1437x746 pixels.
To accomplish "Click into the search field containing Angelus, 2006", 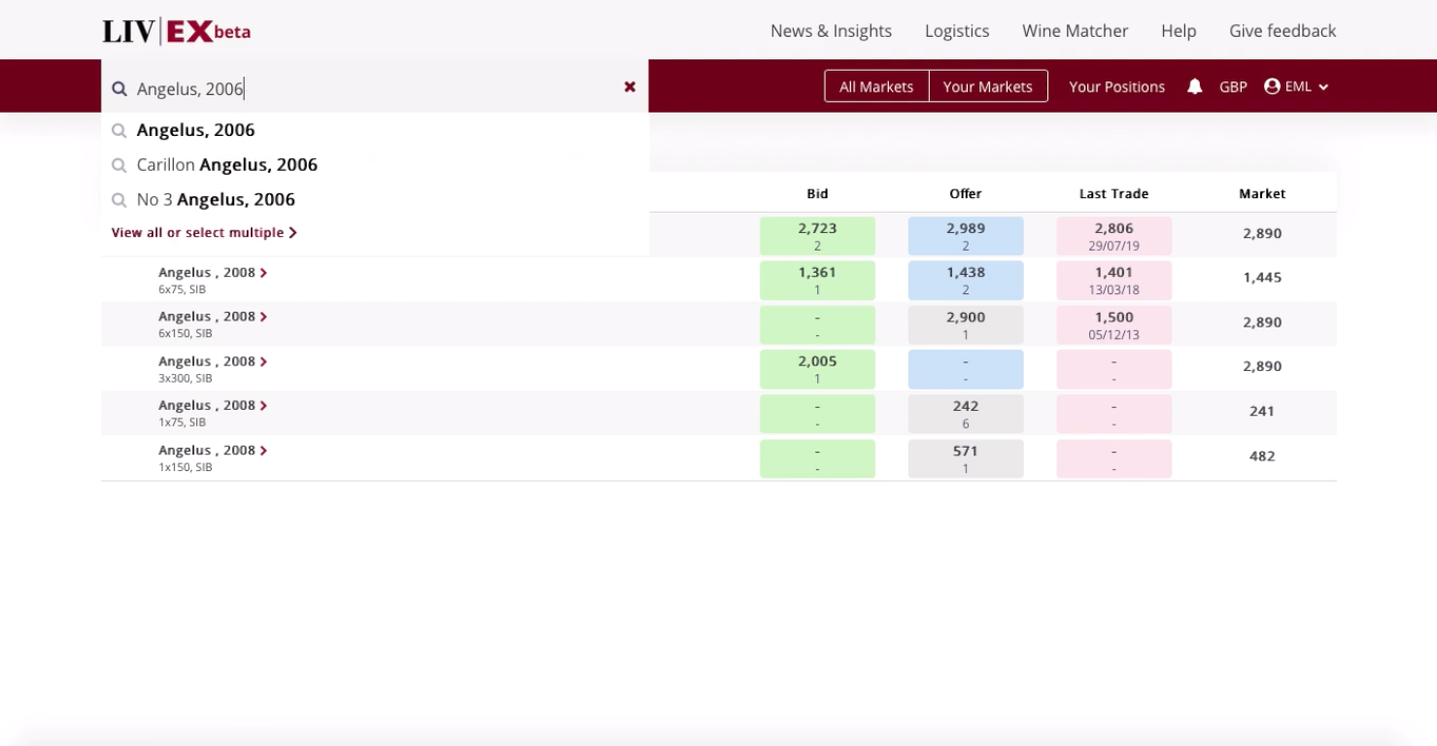I will click(x=374, y=88).
